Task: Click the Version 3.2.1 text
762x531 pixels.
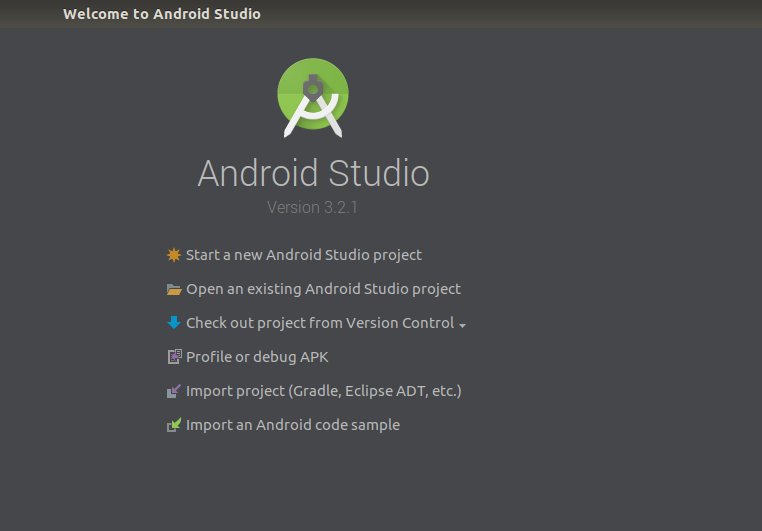Action: [312, 207]
